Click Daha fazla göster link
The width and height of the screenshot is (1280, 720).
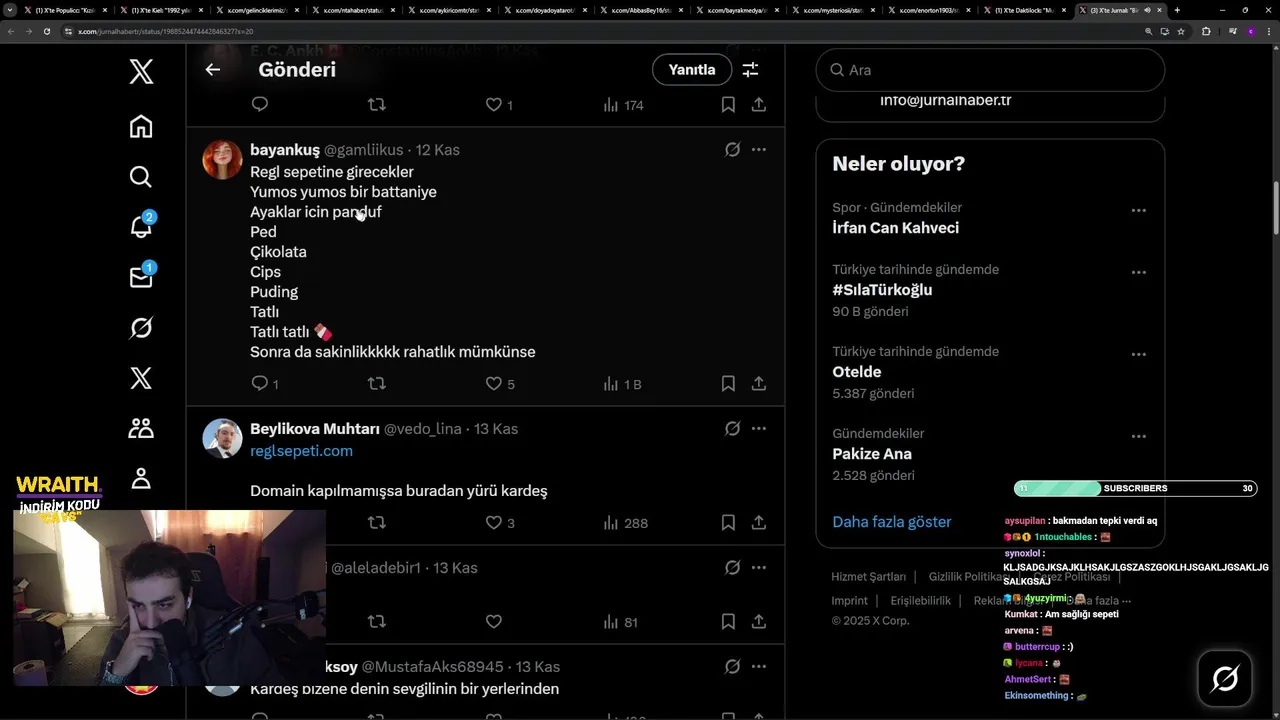point(891,522)
